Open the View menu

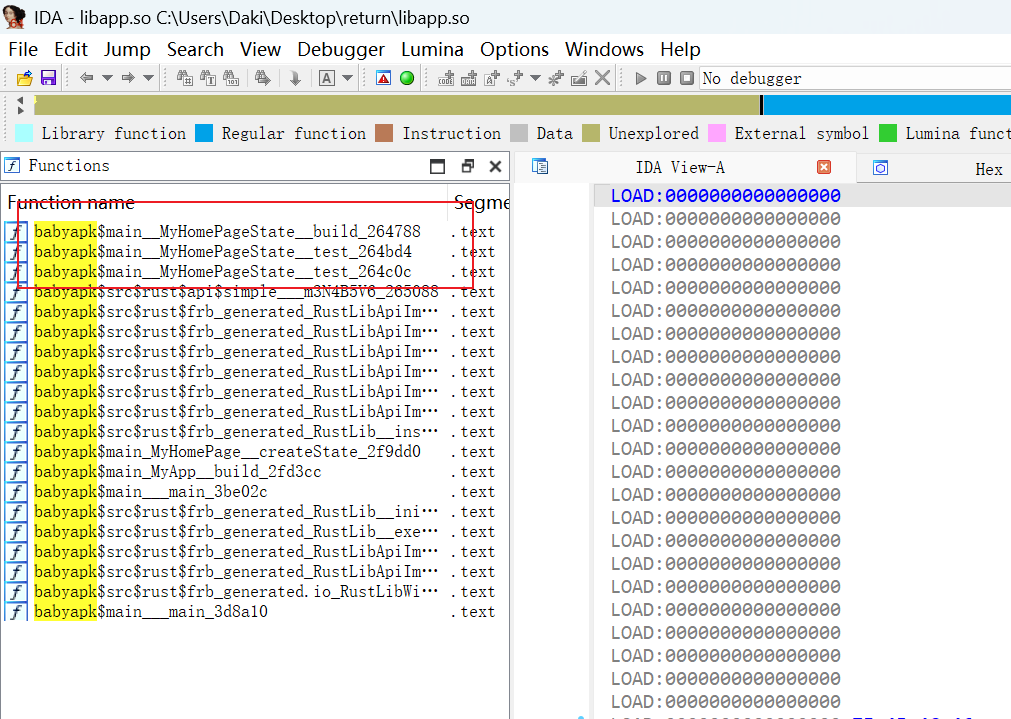(260, 50)
